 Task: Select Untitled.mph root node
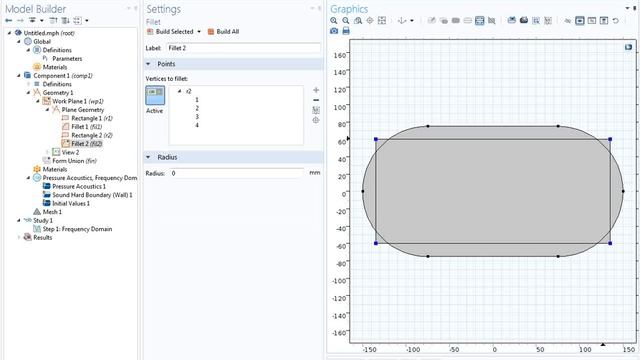coord(49,33)
